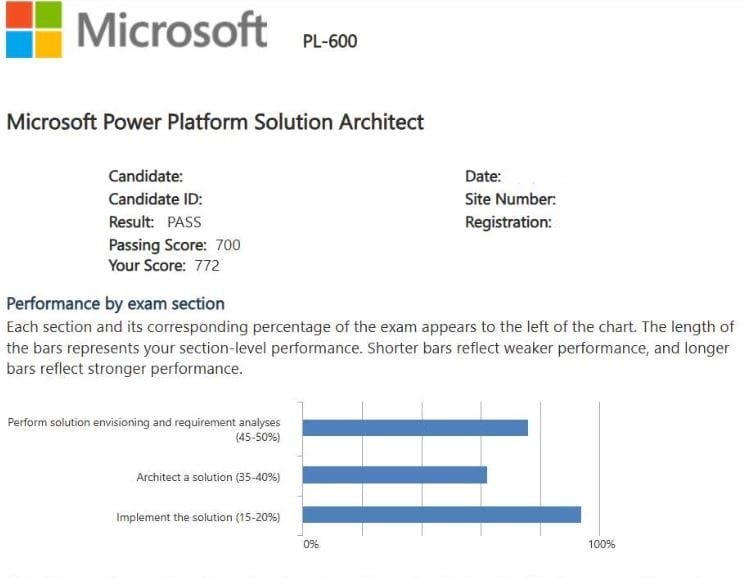Click the Candidate ID label
This screenshot has height=578, width=745.
click(155, 199)
